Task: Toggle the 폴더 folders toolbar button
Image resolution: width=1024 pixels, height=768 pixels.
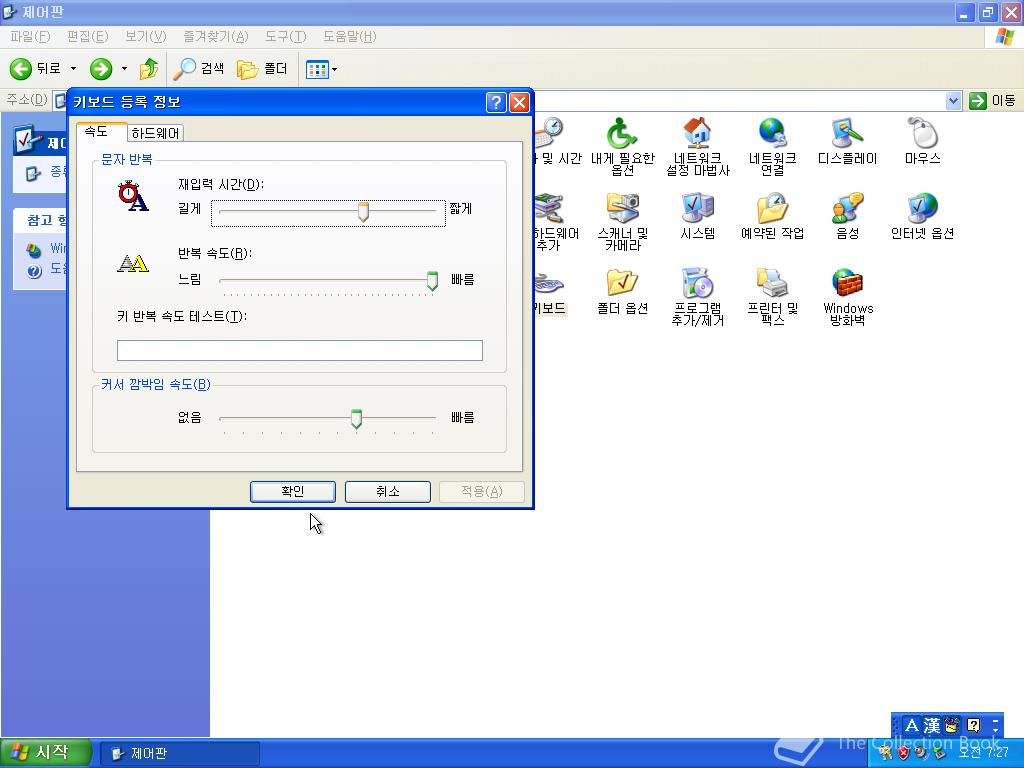Action: pos(263,69)
